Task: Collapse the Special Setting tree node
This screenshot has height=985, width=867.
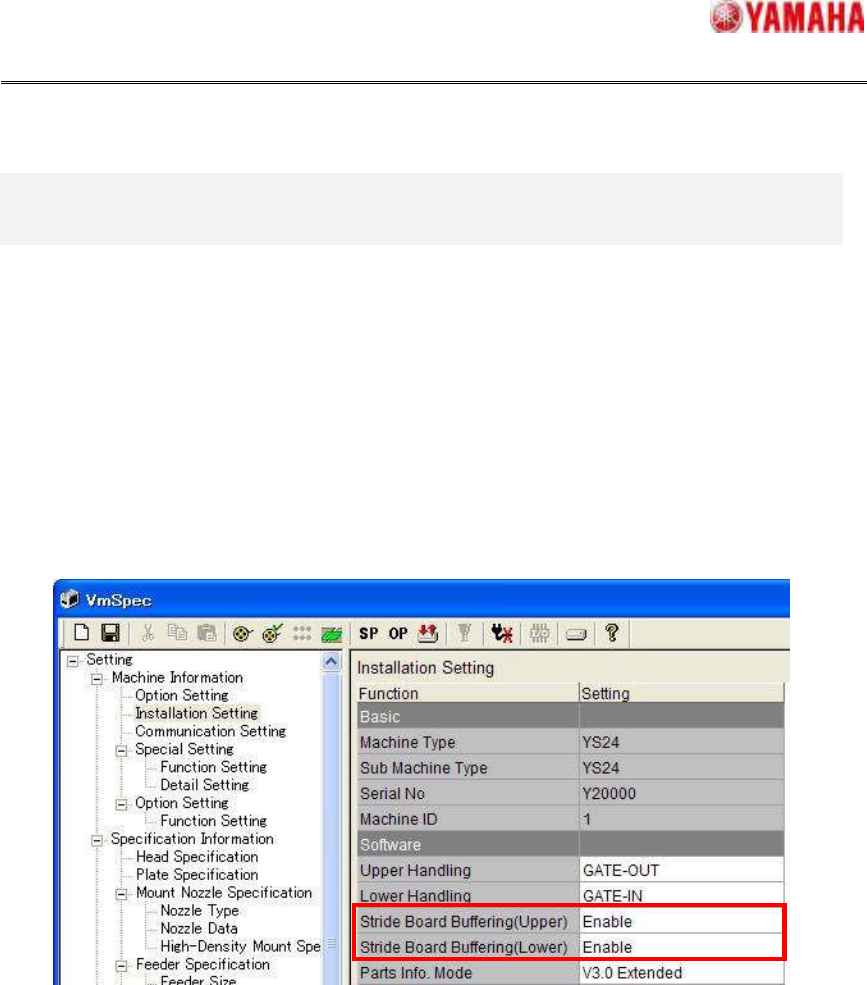Action: [x=121, y=751]
